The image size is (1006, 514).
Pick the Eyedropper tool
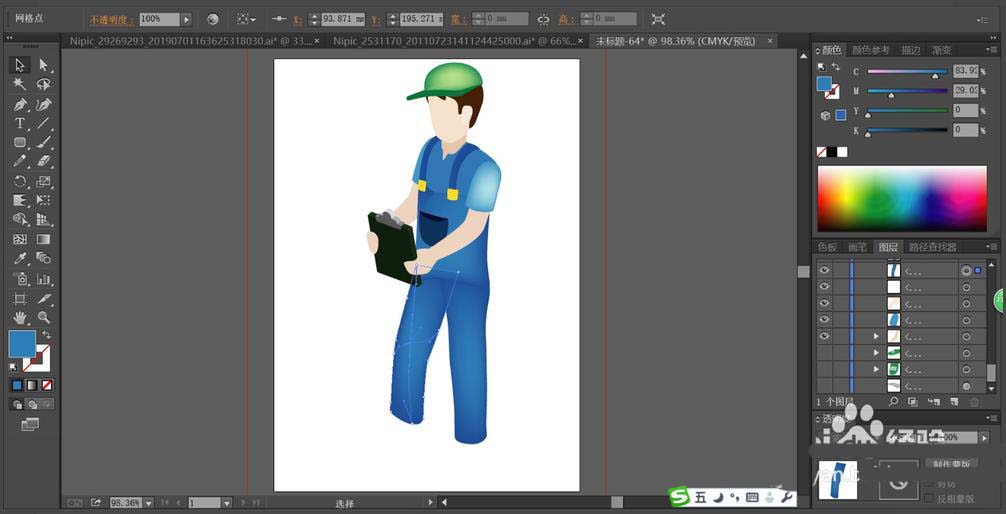coord(20,259)
